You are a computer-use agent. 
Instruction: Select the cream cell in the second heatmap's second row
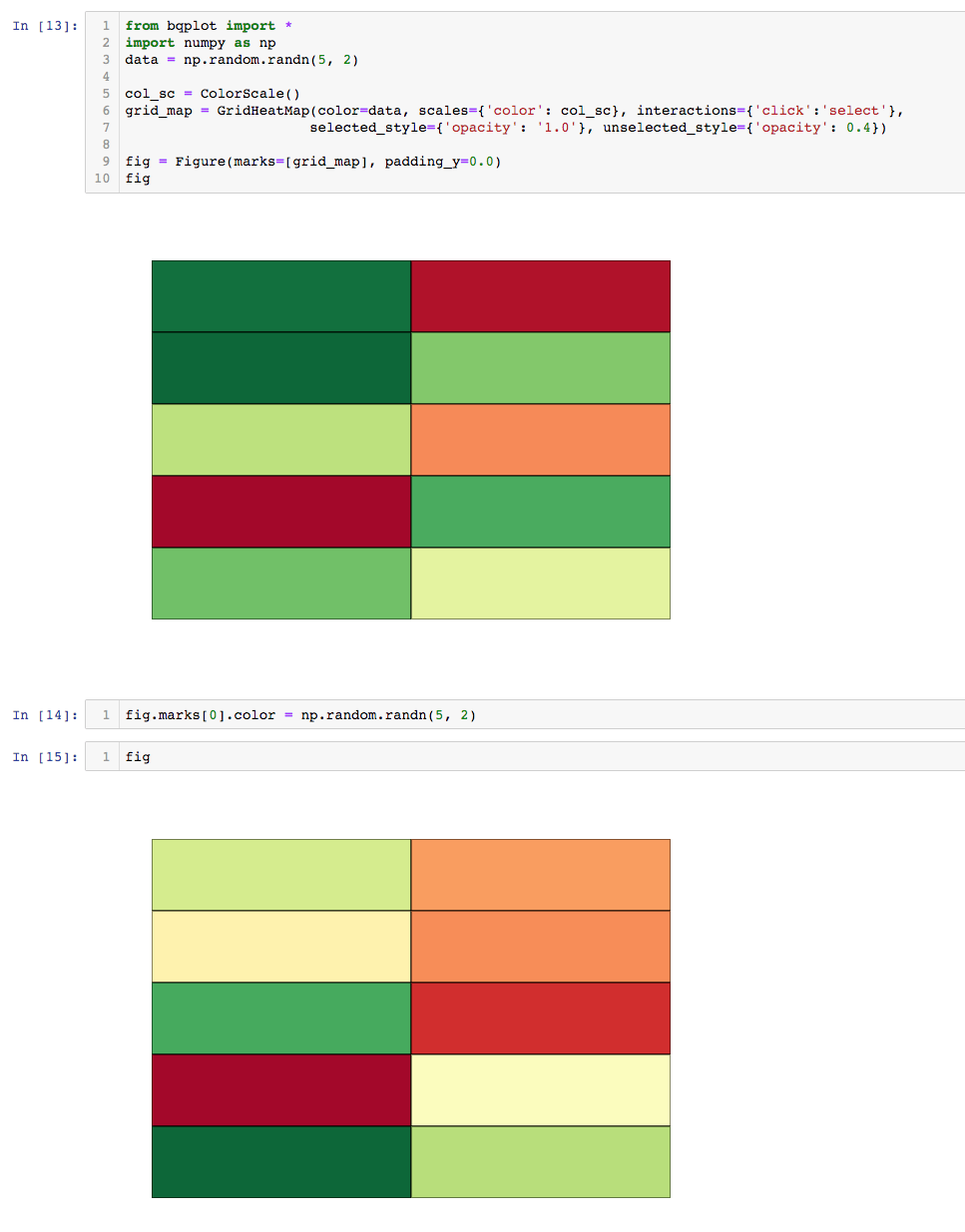[x=279, y=946]
